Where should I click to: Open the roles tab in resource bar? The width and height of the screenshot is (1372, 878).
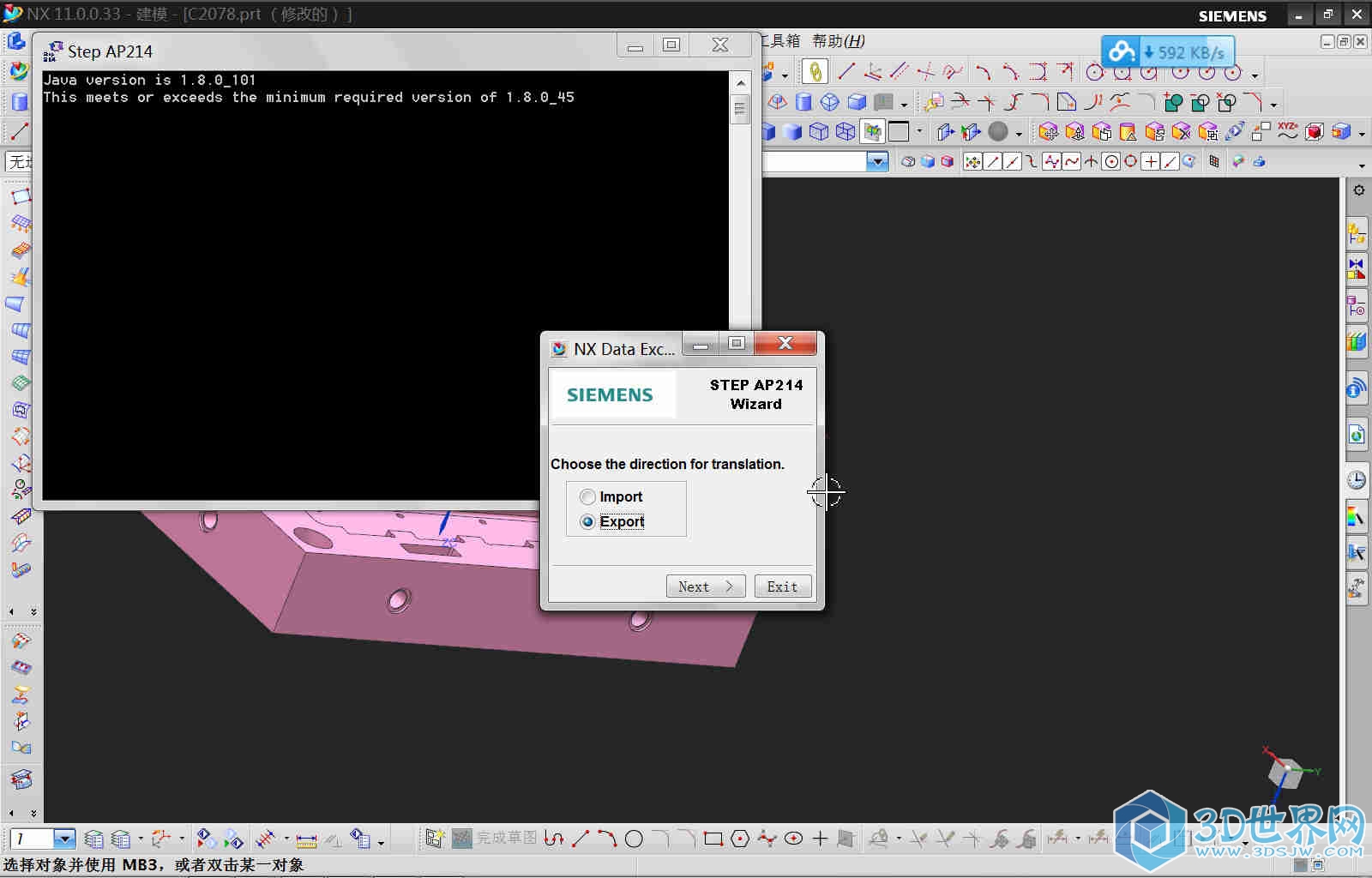[x=1357, y=587]
